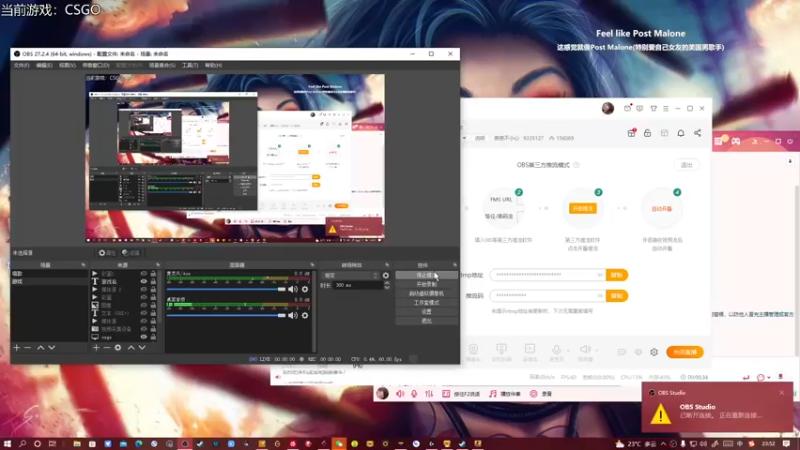Click the mail icon in streaming app
This screenshot has width=800, height=450.
628,108
